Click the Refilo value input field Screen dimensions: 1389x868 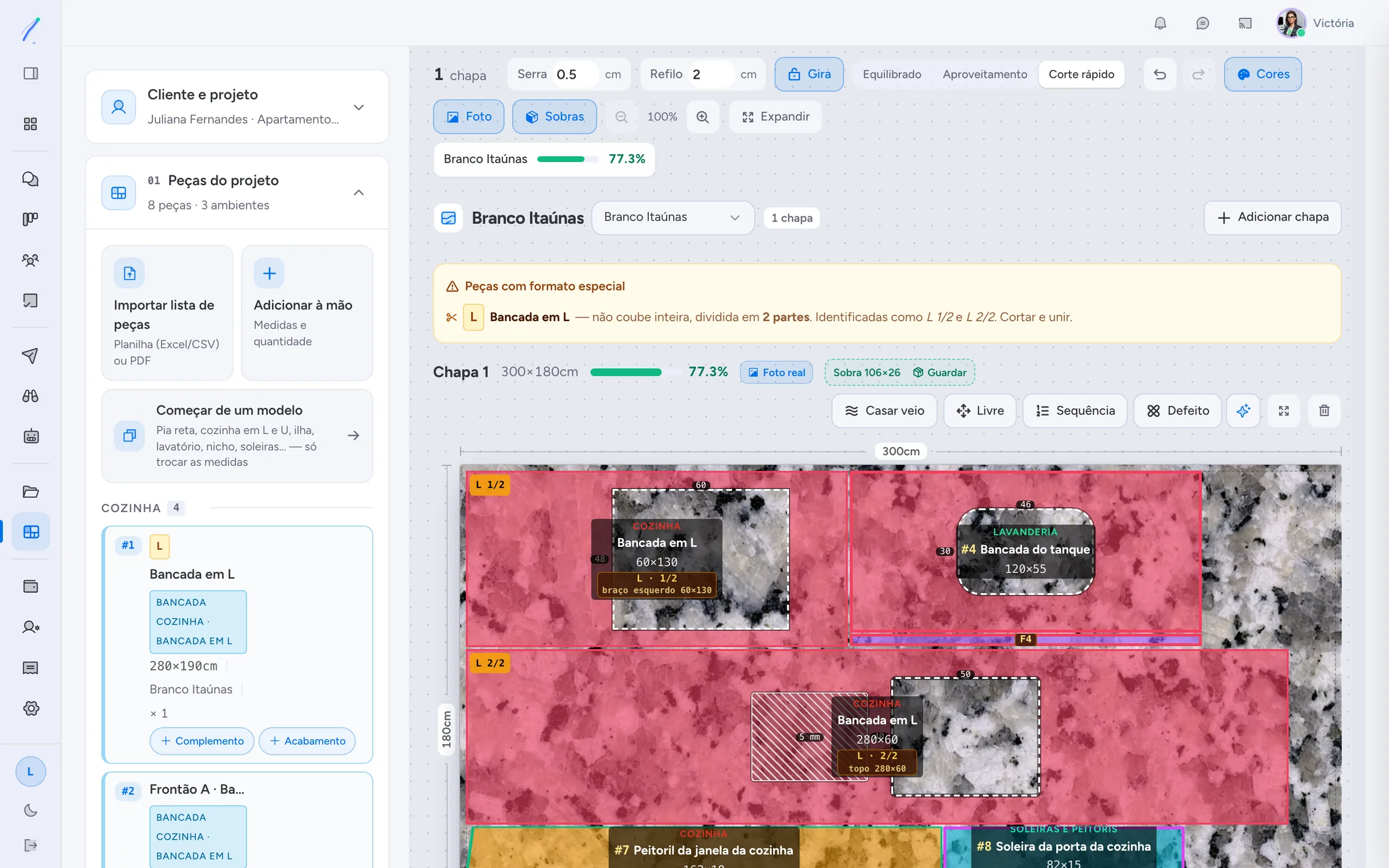pos(712,74)
